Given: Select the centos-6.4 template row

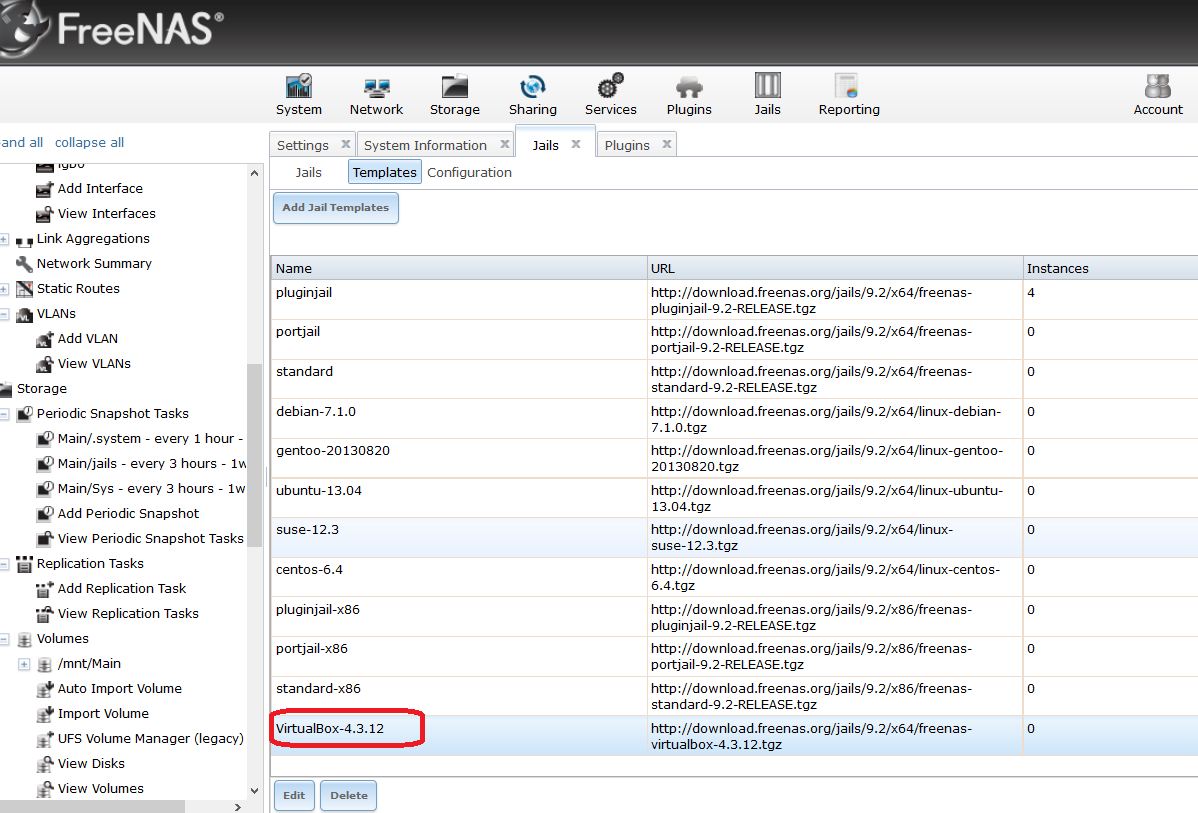Looking at the screenshot, I should pos(734,577).
